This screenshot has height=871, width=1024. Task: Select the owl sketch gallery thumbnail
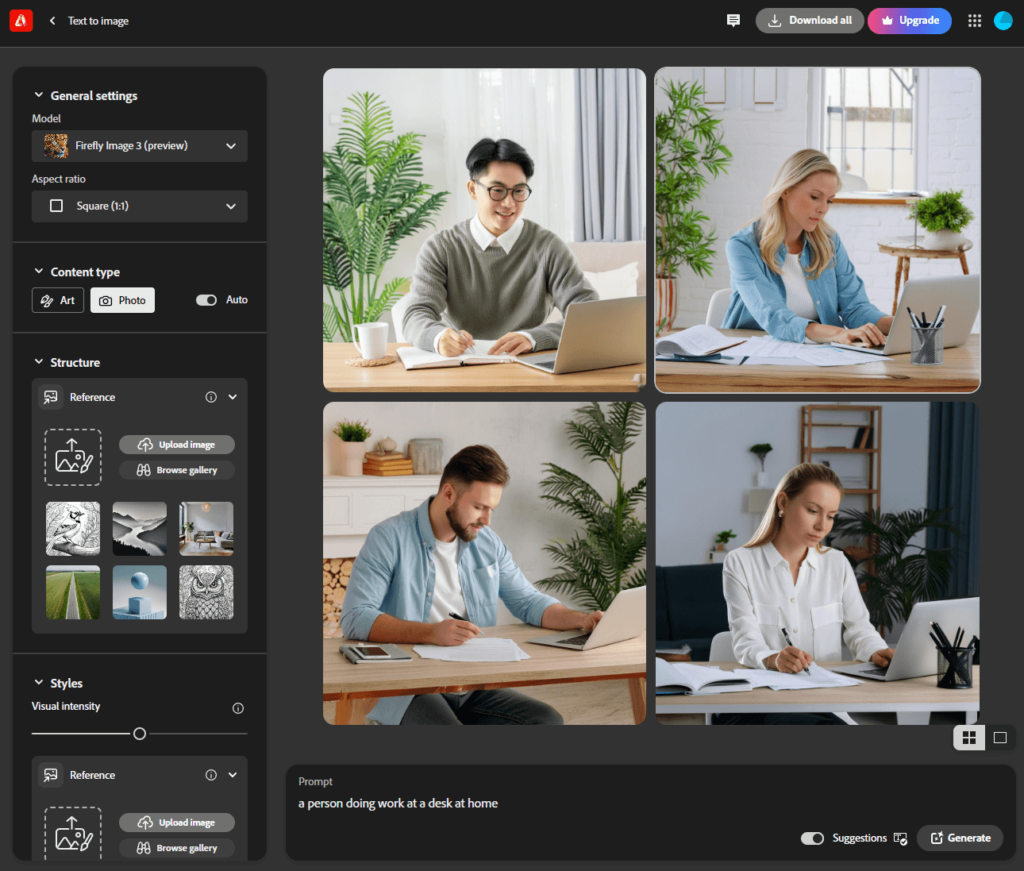click(x=206, y=591)
